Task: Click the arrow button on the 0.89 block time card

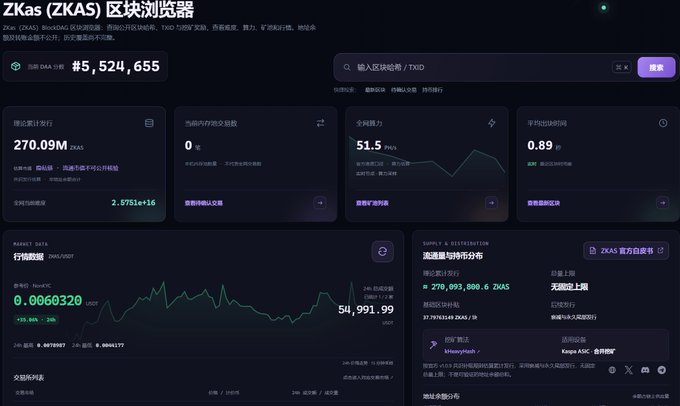Action: pyautogui.click(x=662, y=203)
